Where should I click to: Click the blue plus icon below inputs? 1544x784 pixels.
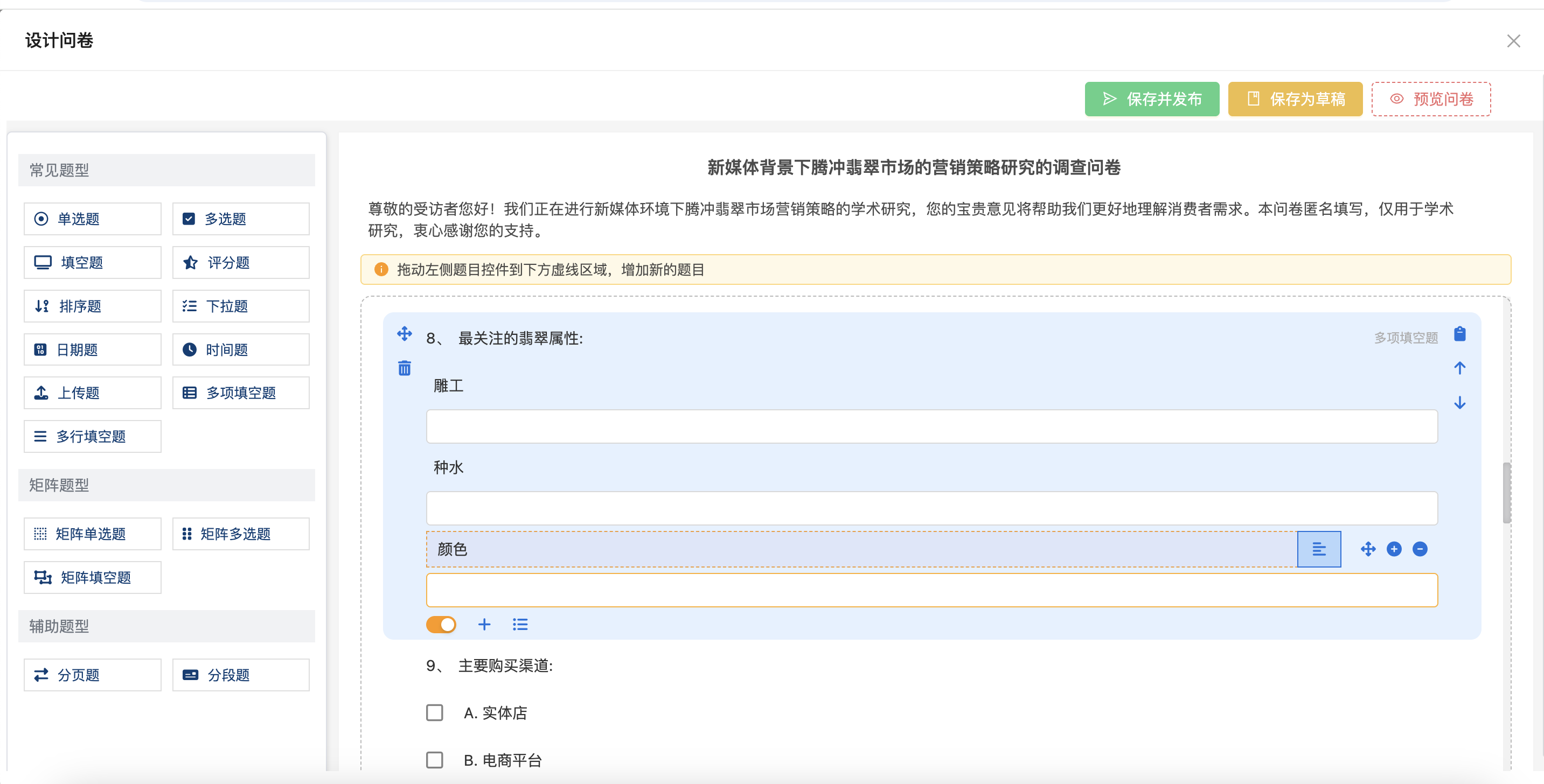pos(484,624)
